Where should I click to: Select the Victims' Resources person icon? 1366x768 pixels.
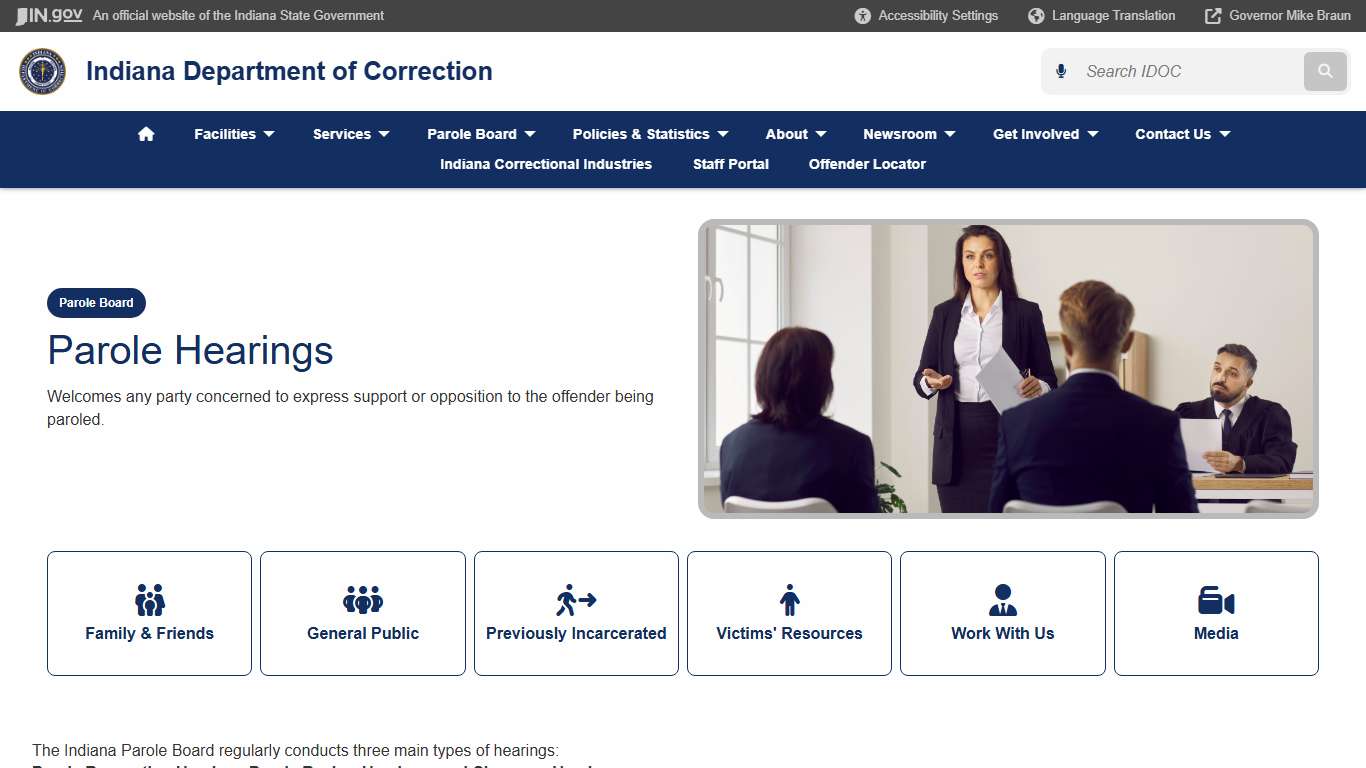click(x=789, y=598)
